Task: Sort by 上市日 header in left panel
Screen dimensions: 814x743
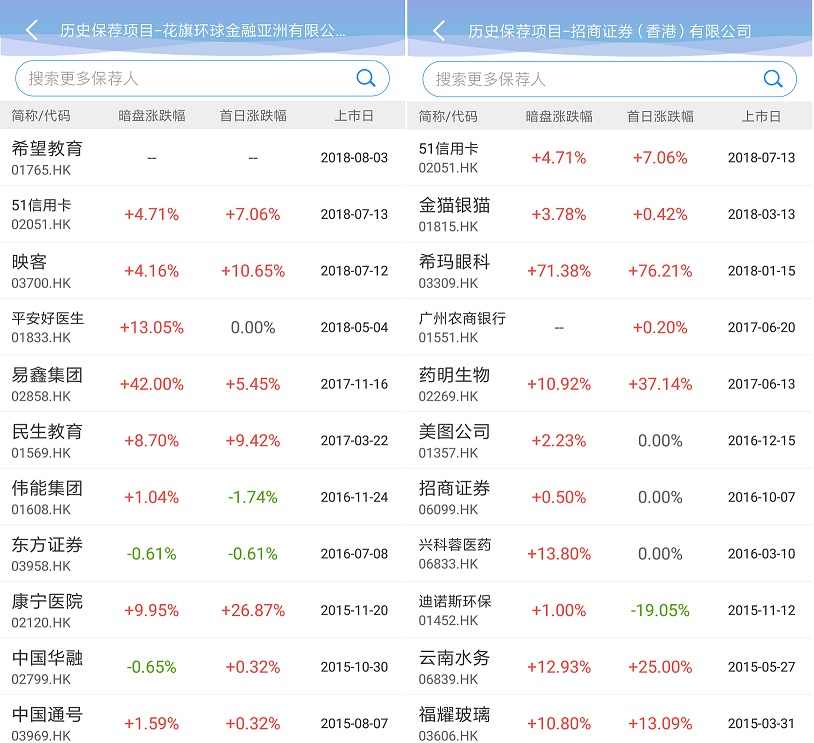Action: click(354, 116)
